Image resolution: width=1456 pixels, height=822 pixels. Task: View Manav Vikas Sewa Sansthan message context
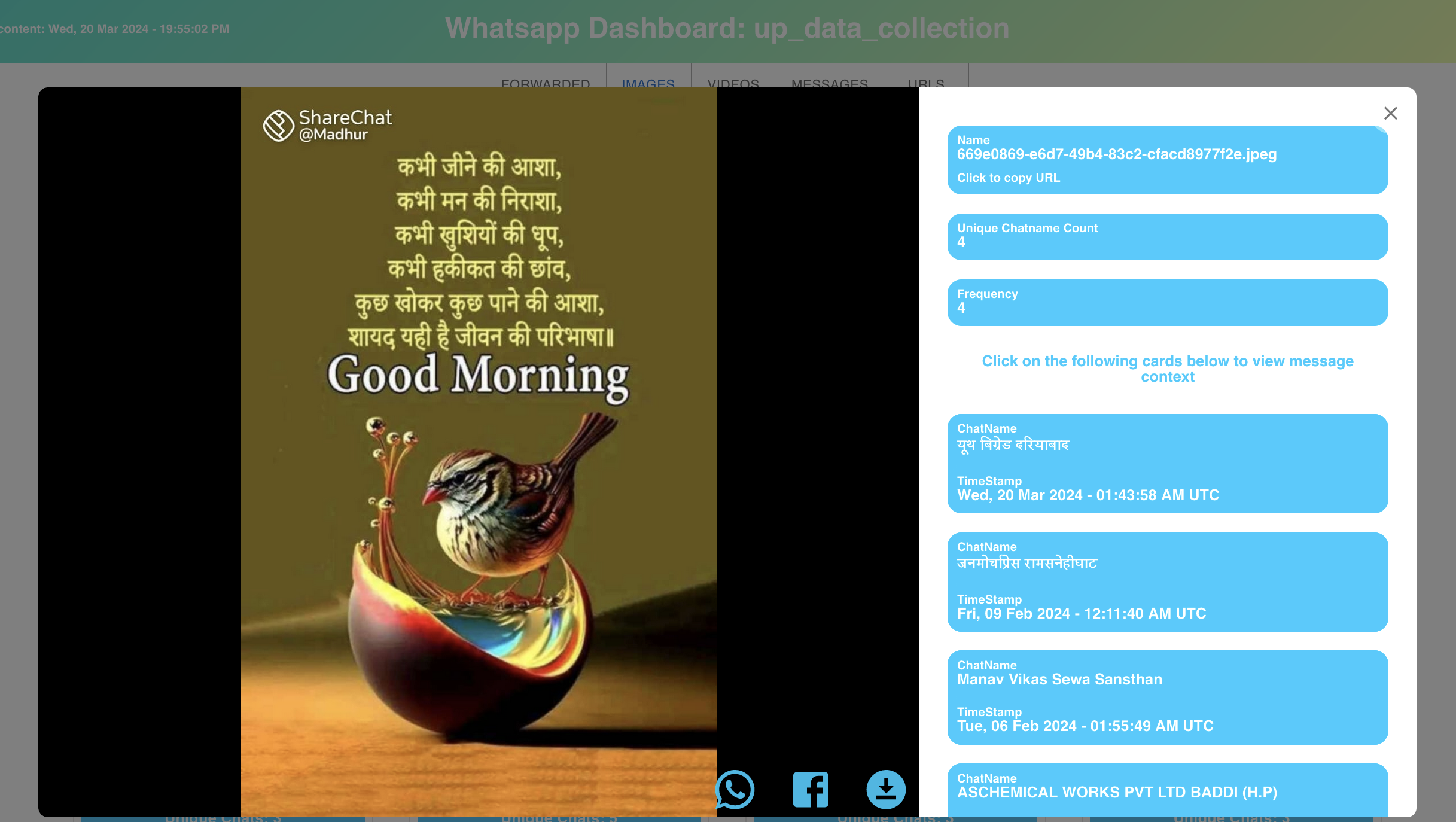pyautogui.click(x=1167, y=697)
